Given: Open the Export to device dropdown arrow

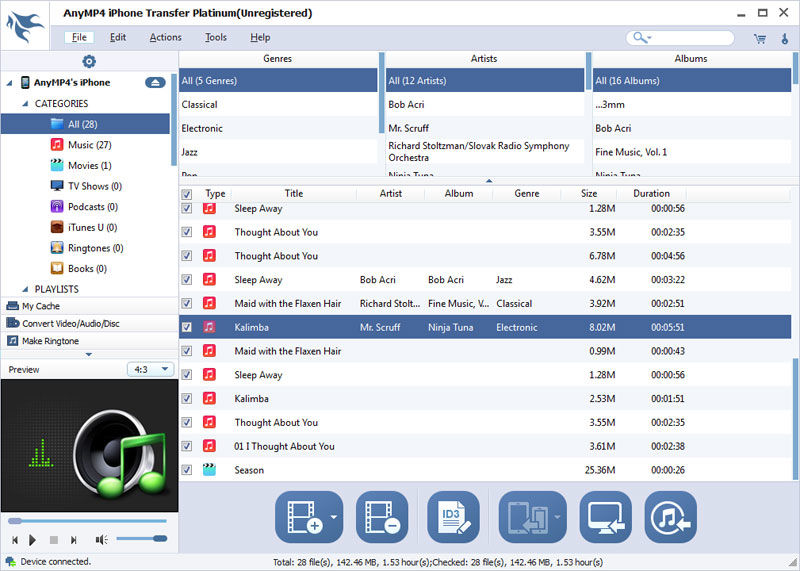Looking at the screenshot, I should click(558, 517).
